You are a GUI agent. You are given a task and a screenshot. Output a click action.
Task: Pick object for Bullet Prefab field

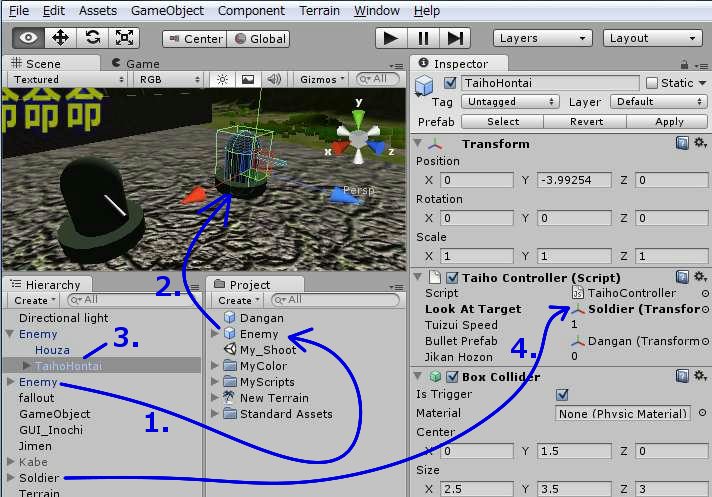click(705, 341)
